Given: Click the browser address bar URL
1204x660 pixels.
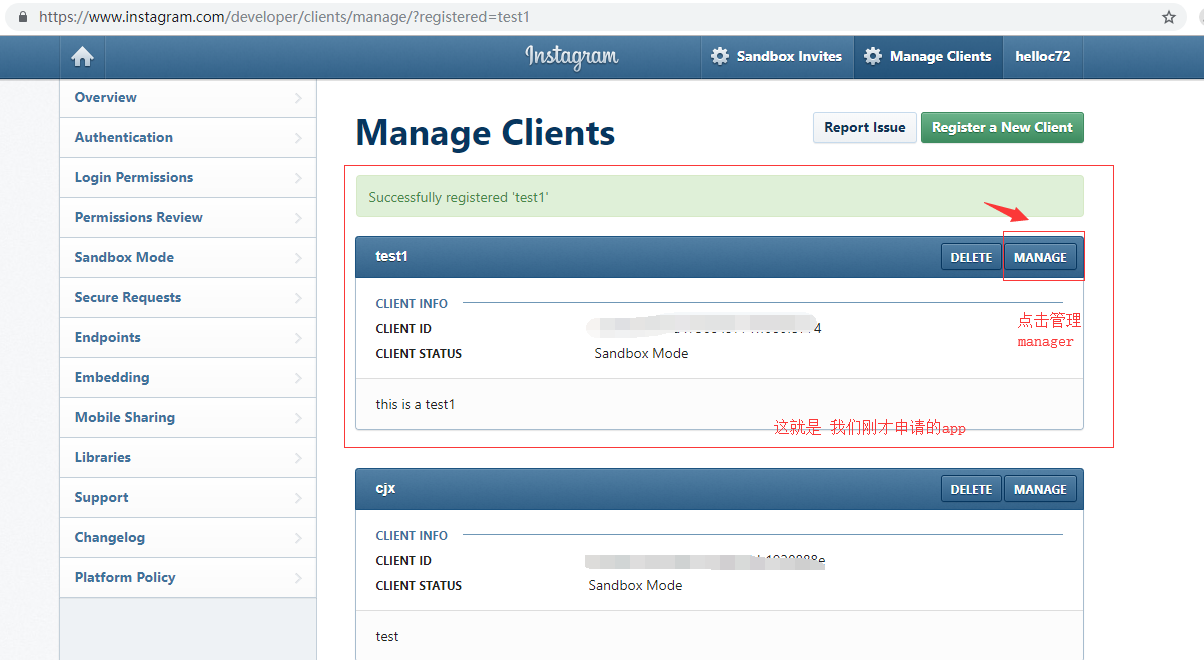Looking at the screenshot, I should [x=284, y=17].
